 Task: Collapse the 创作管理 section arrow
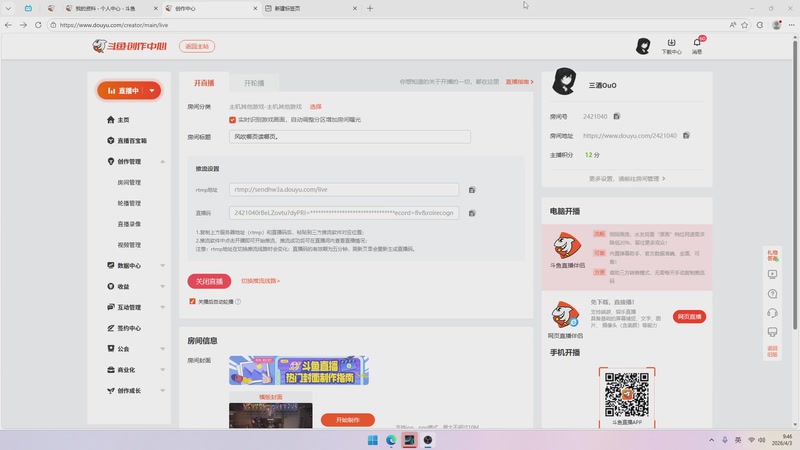(x=163, y=162)
